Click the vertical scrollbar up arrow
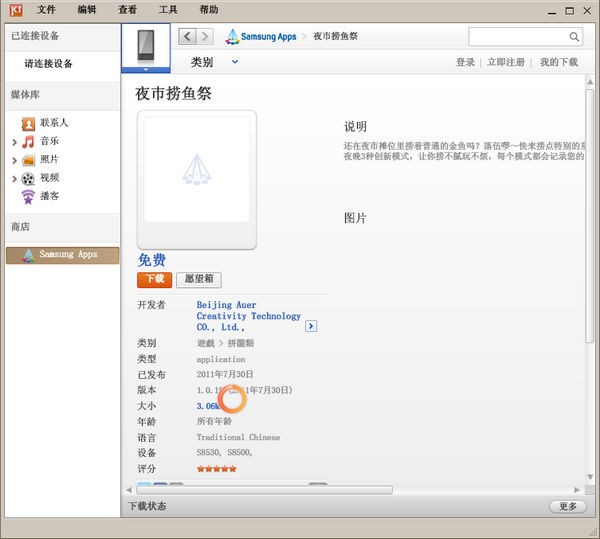 (x=590, y=81)
